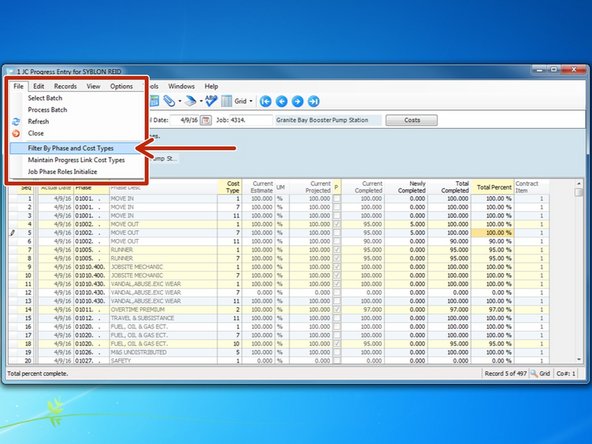Image resolution: width=592 pixels, height=444 pixels.
Task: Open the View menu
Action: pyautogui.click(x=93, y=86)
